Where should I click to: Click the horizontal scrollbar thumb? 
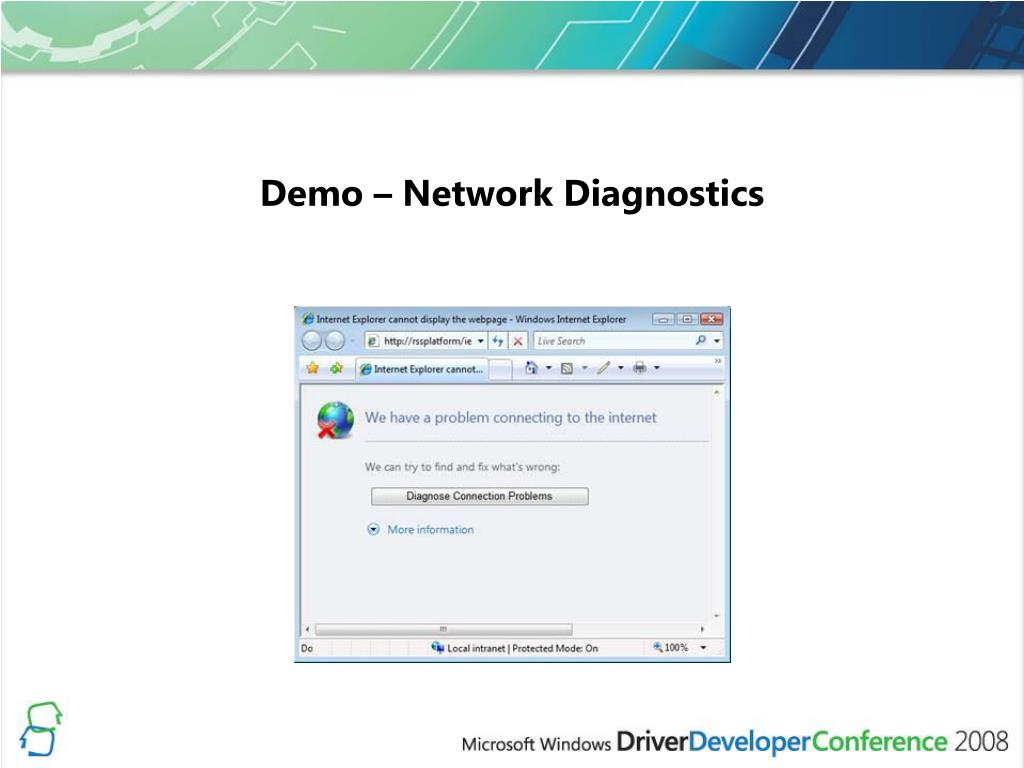[x=443, y=630]
